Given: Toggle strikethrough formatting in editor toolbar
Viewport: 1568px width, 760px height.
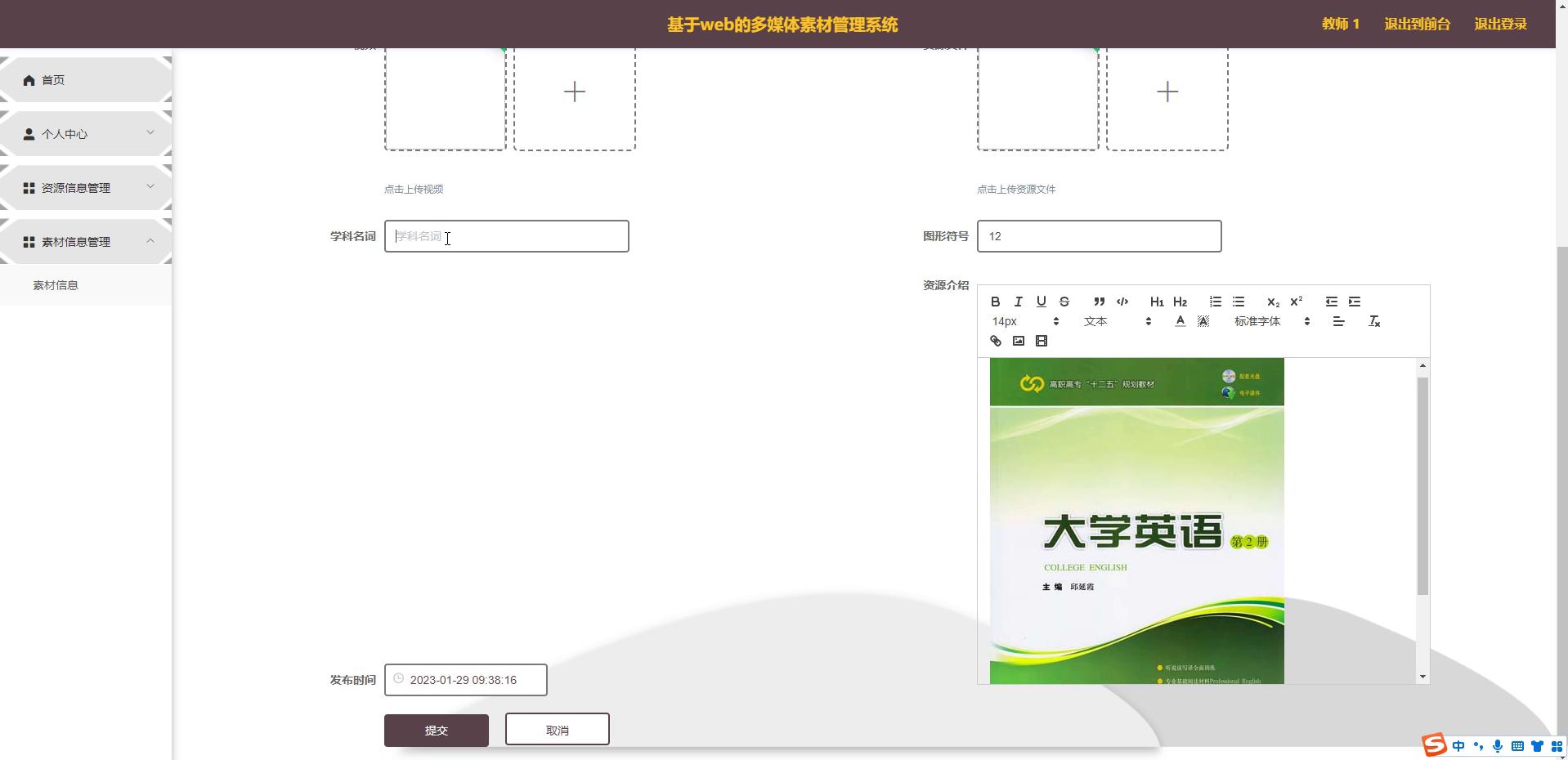Looking at the screenshot, I should tap(1064, 302).
